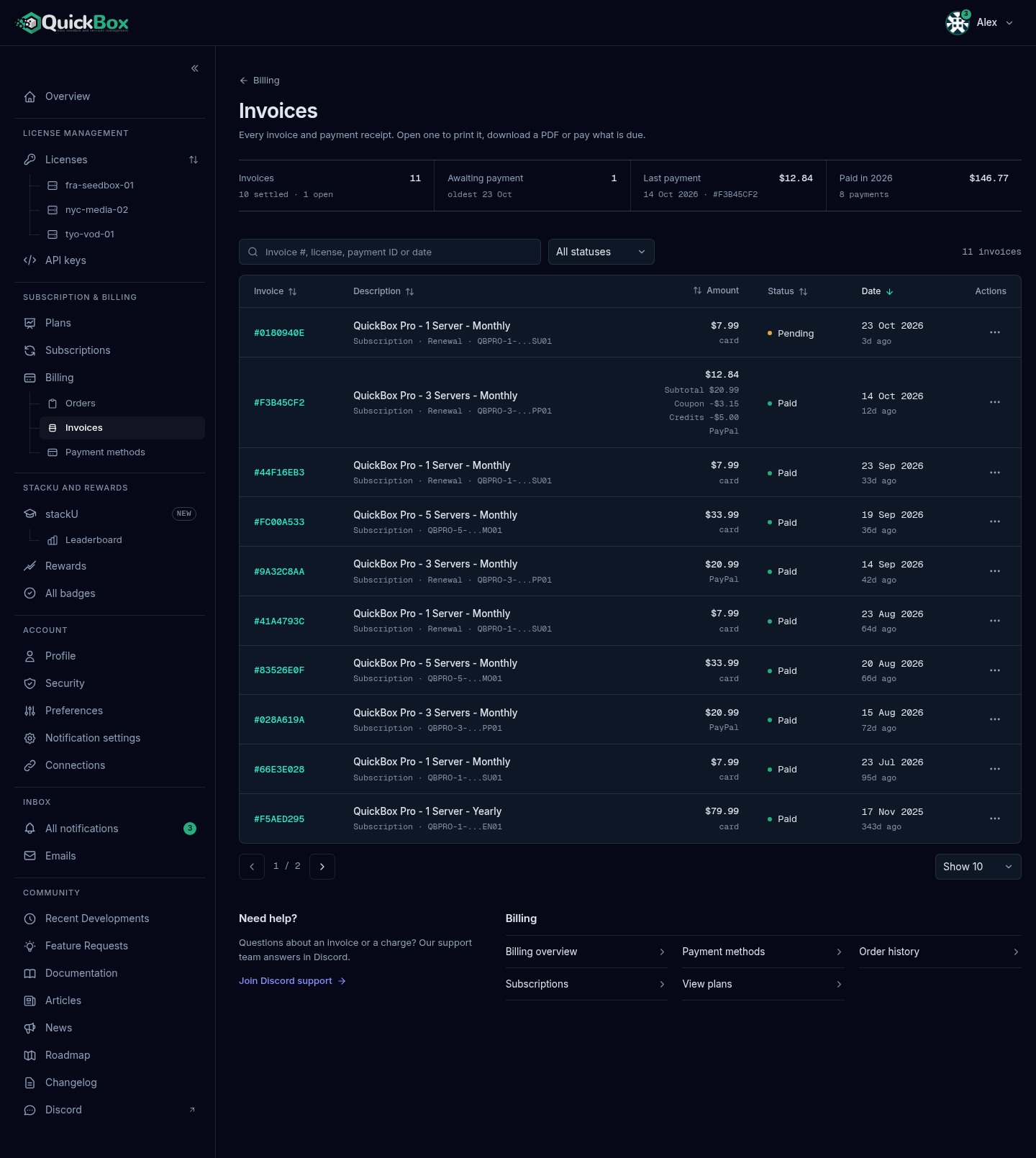Click the All notifications bell icon

click(29, 829)
